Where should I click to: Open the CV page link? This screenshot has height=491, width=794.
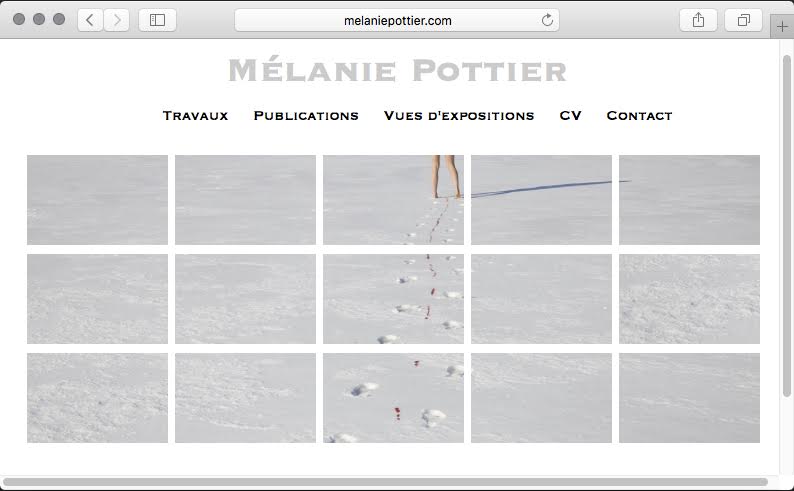point(570,116)
